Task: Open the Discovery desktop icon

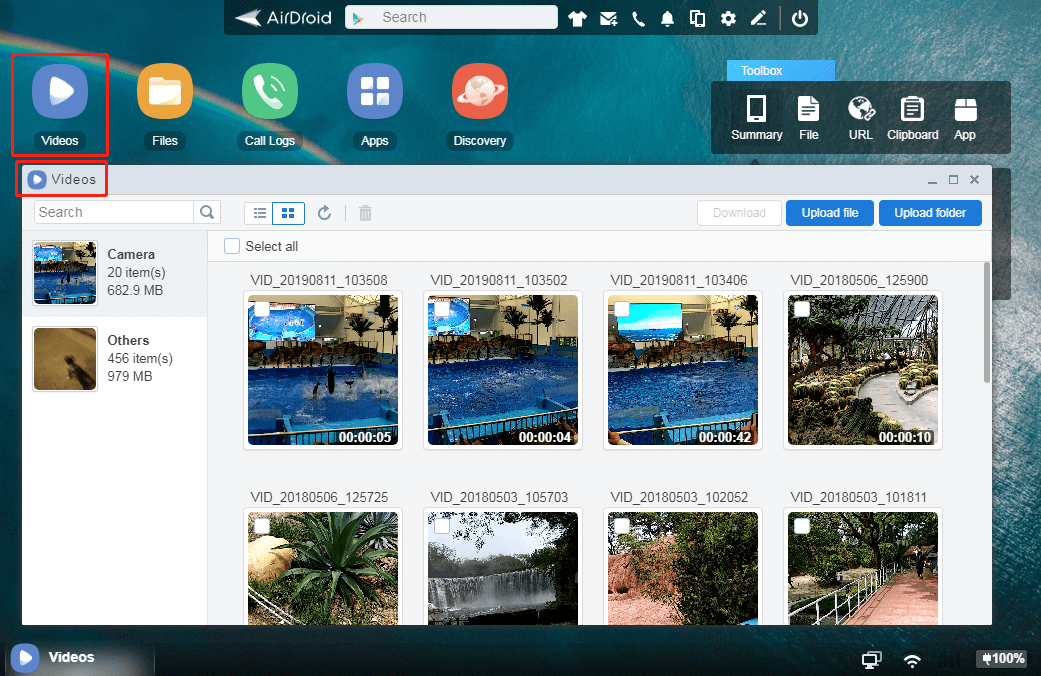Action: pyautogui.click(x=479, y=92)
